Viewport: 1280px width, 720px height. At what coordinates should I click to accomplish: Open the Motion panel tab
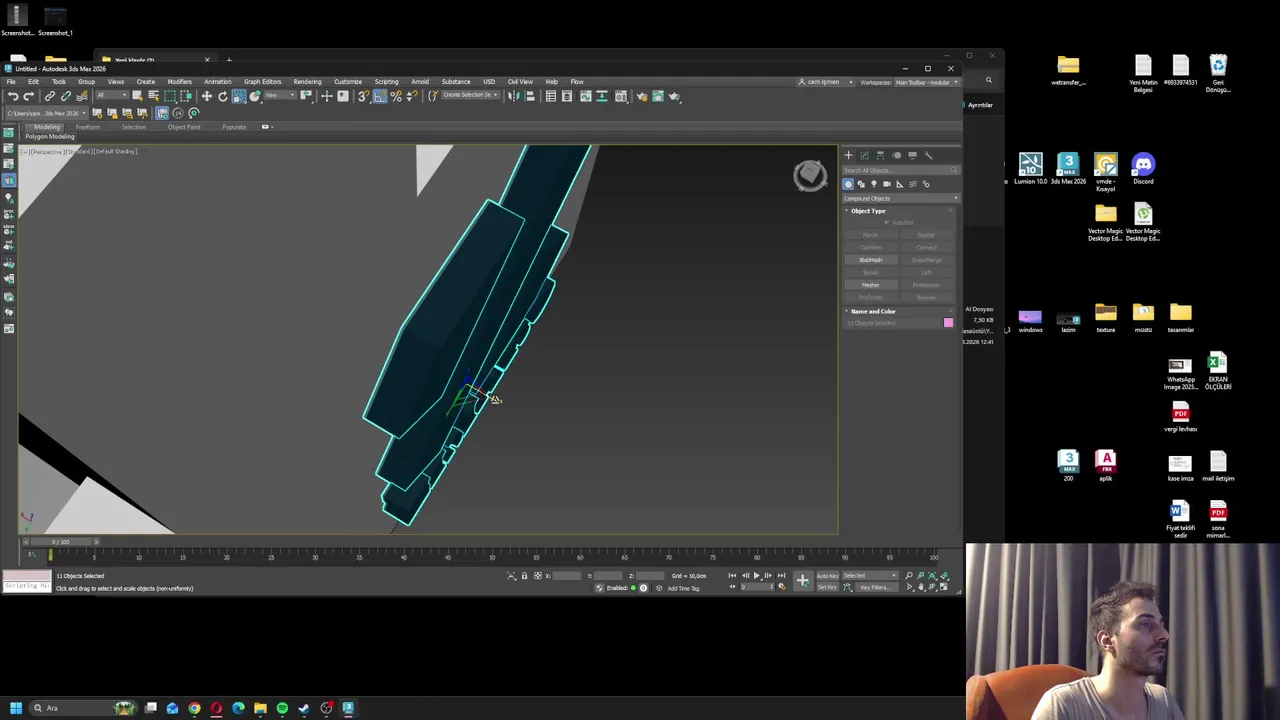[896, 155]
